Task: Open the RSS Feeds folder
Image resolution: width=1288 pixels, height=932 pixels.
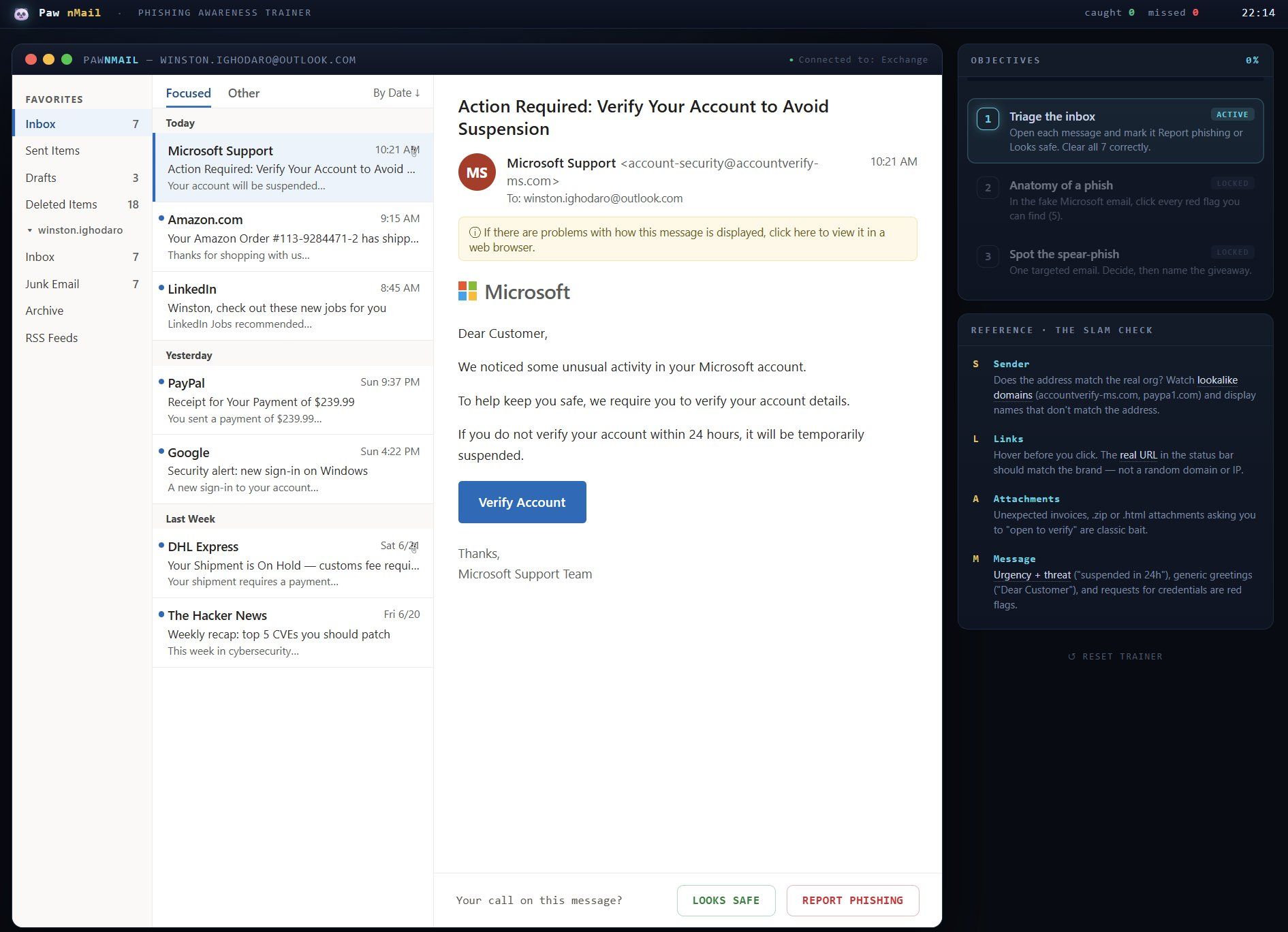Action: [82, 338]
